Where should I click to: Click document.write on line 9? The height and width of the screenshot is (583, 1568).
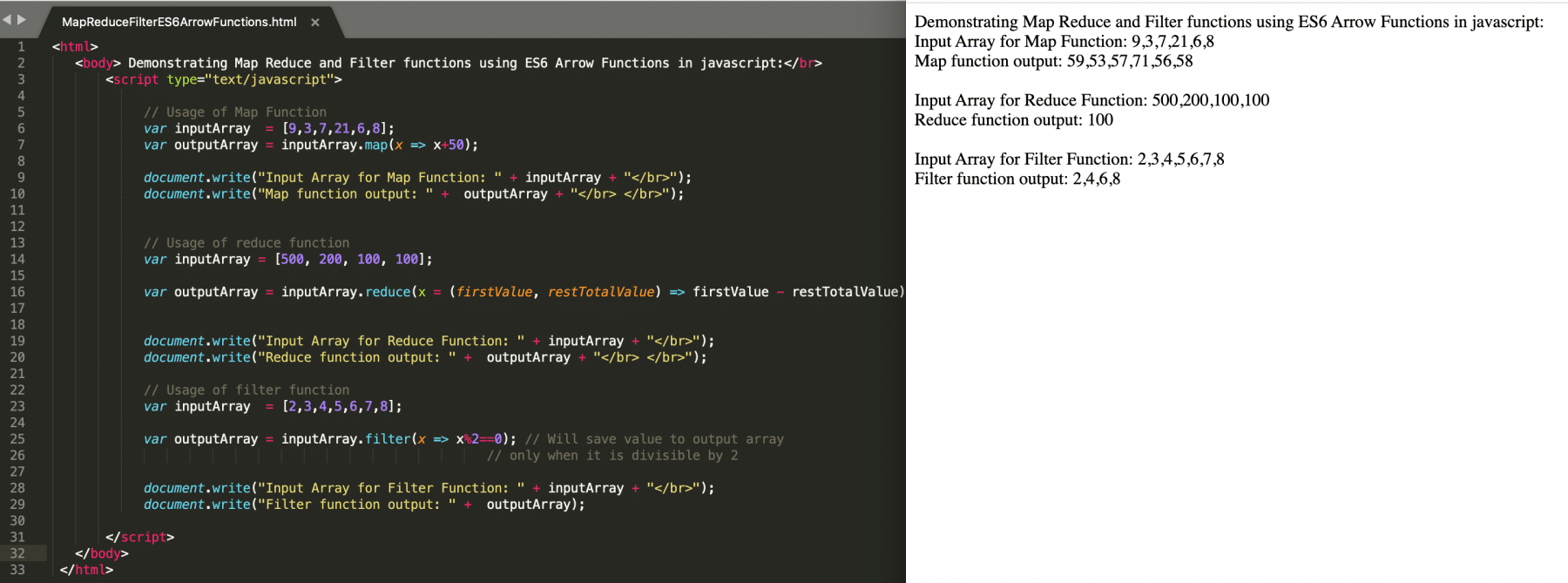coord(197,178)
